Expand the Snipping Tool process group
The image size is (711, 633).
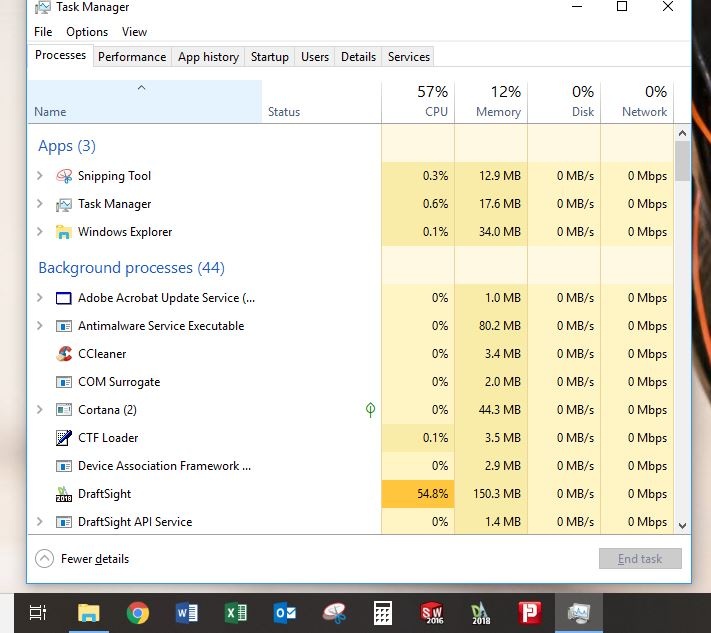[x=40, y=176]
